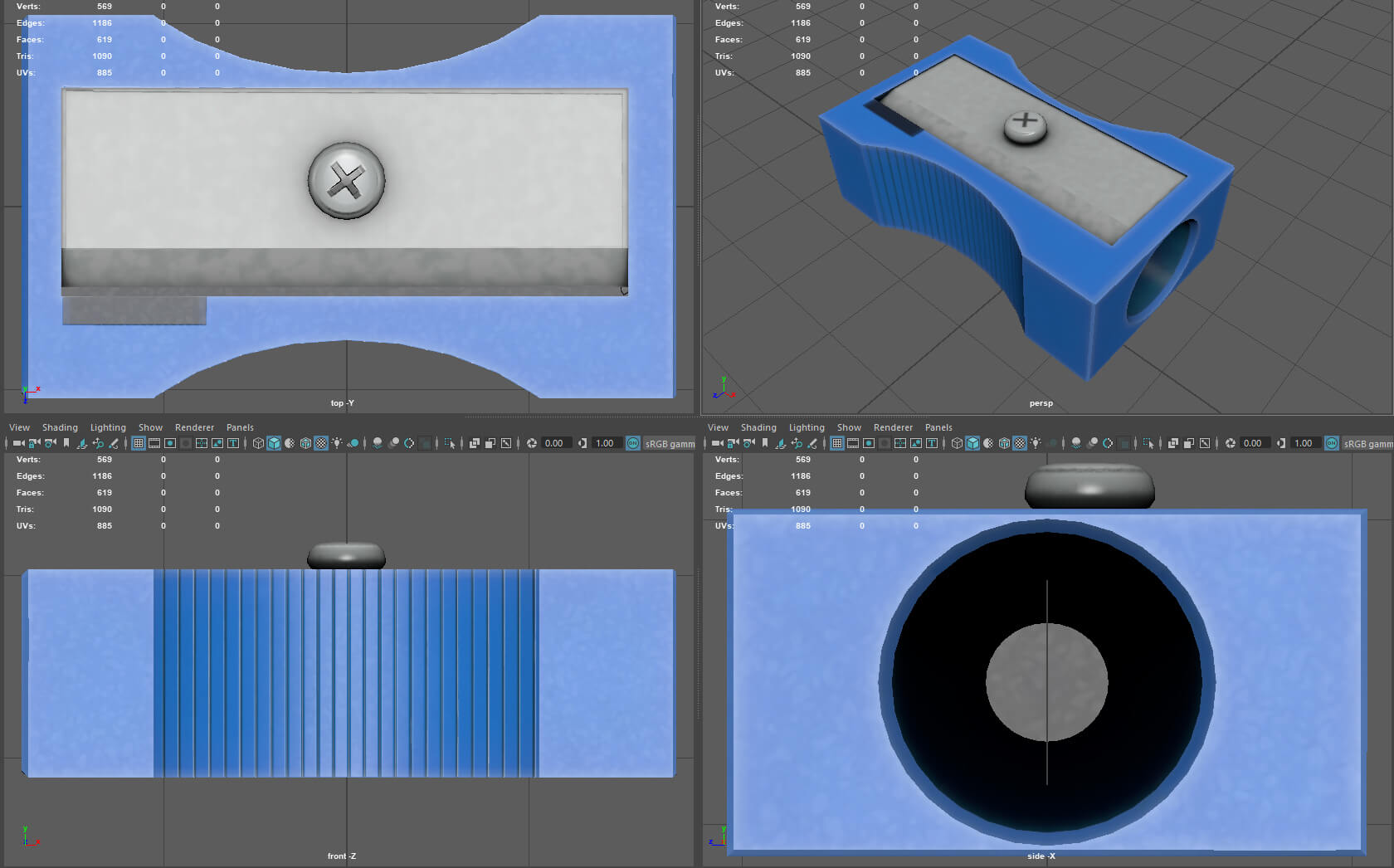1394x868 pixels.
Task: Click Grease Pencil icon in front -Z panel
Action: (x=114, y=443)
